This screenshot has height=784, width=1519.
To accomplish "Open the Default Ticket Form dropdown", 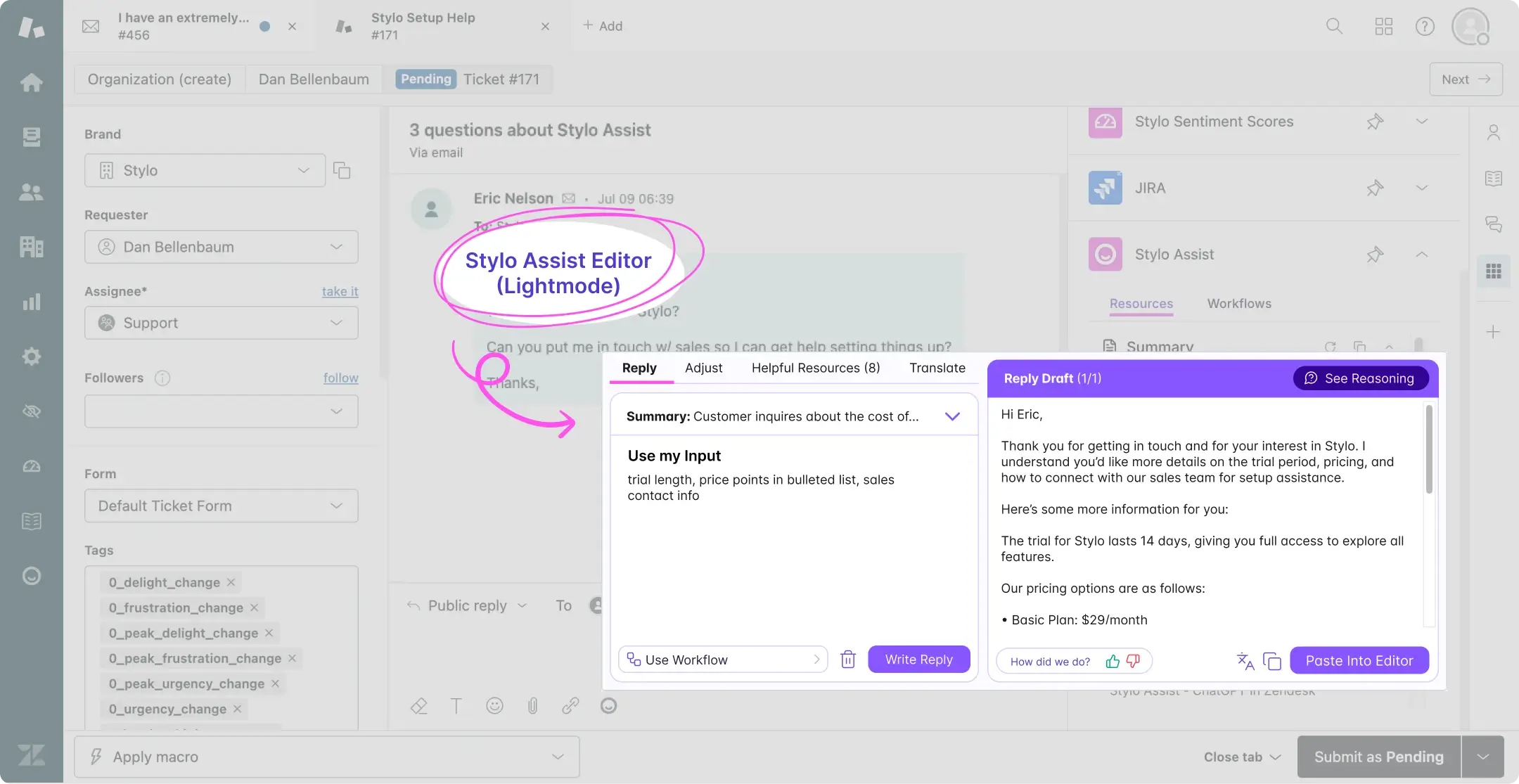I will 221,506.
